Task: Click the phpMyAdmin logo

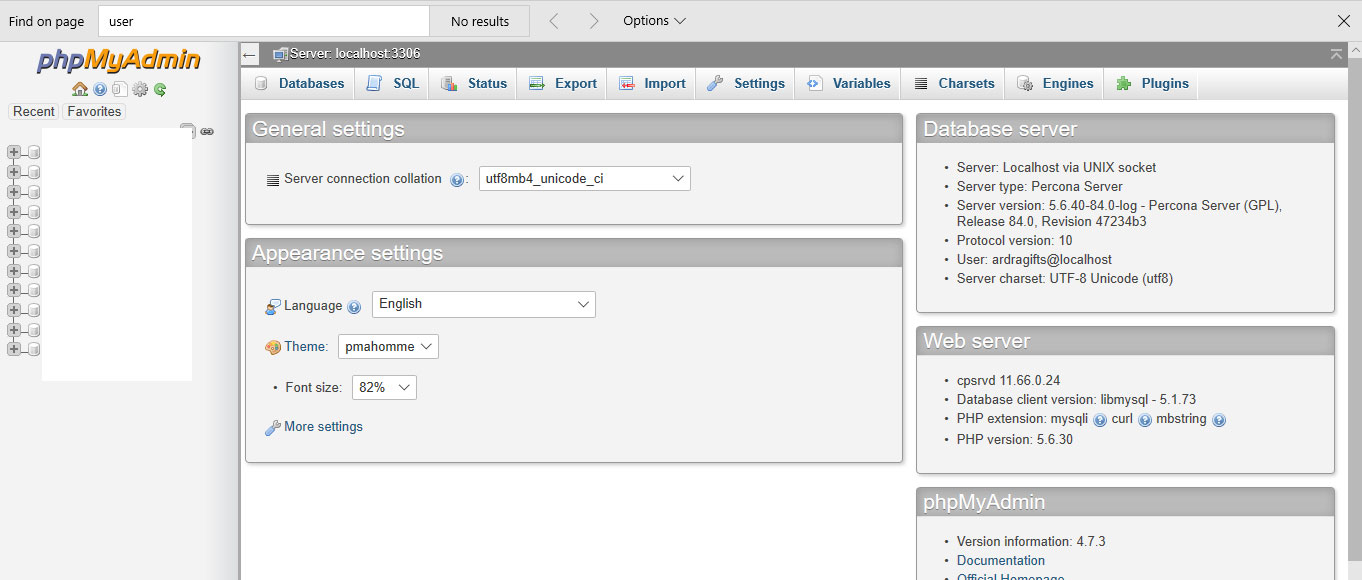Action: tap(119, 60)
